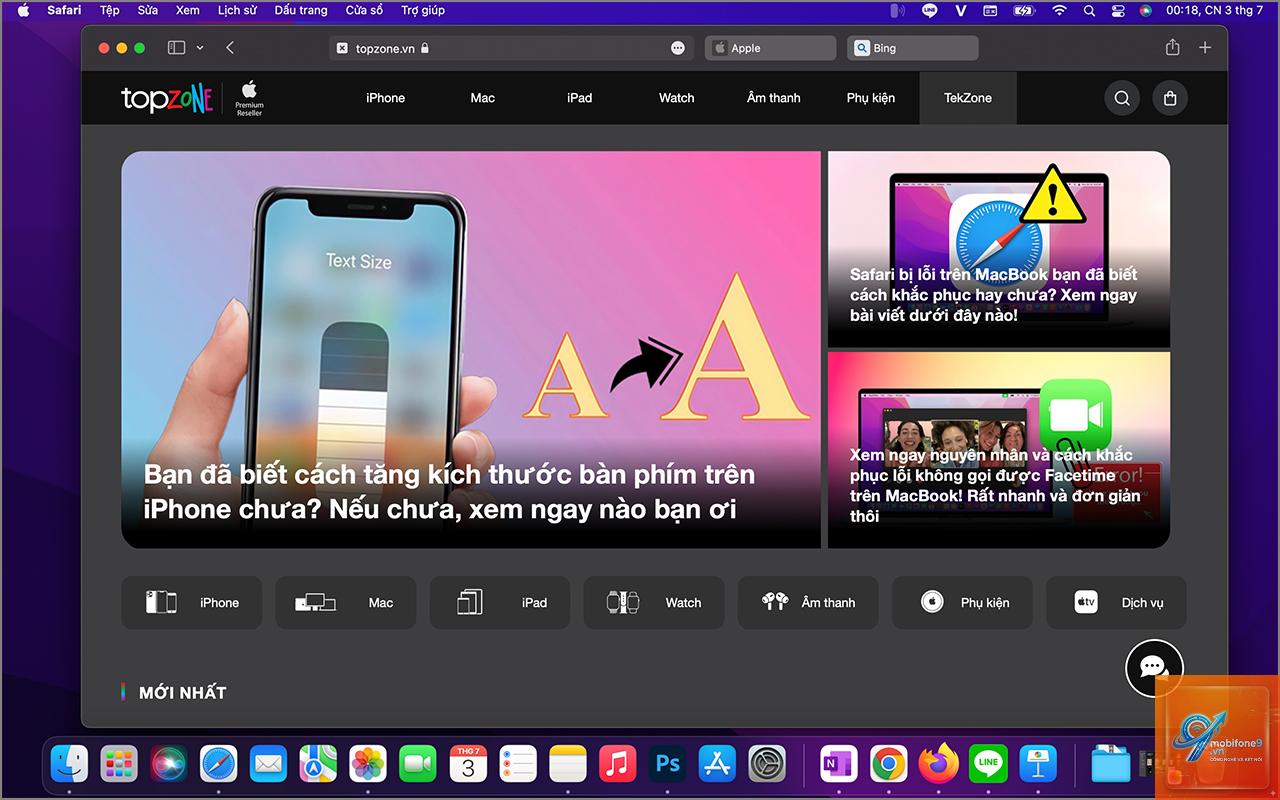Go back with the back arrow
Image resolution: width=1280 pixels, height=800 pixels.
230,48
